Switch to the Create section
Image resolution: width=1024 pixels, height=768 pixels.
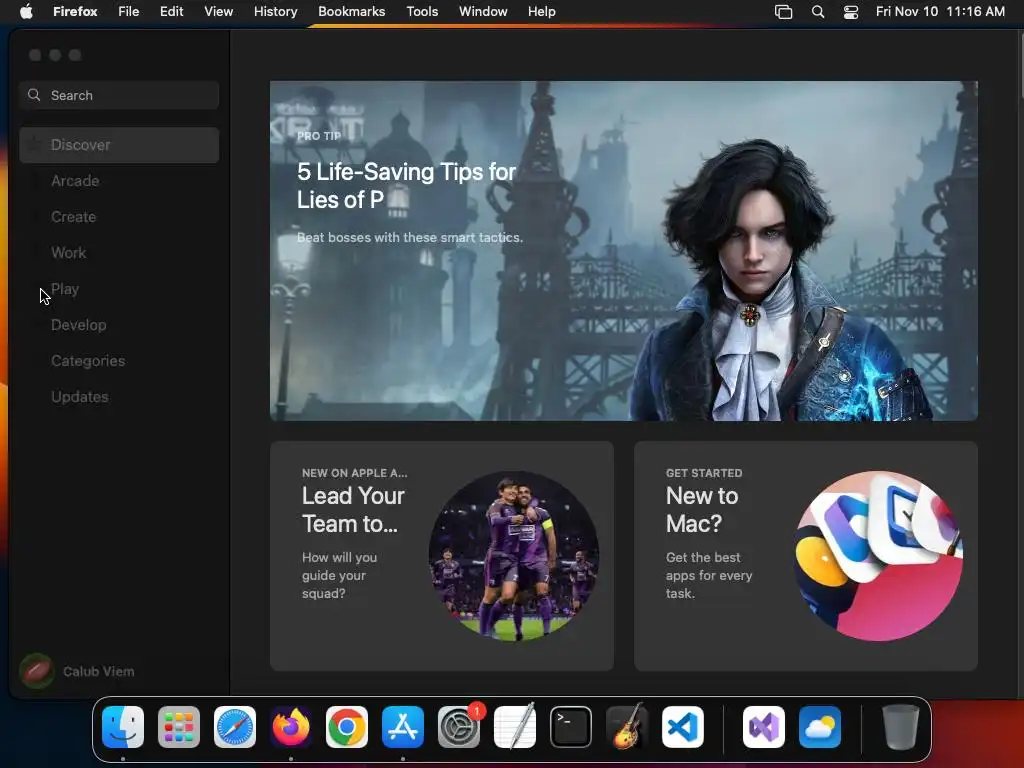(119, 217)
